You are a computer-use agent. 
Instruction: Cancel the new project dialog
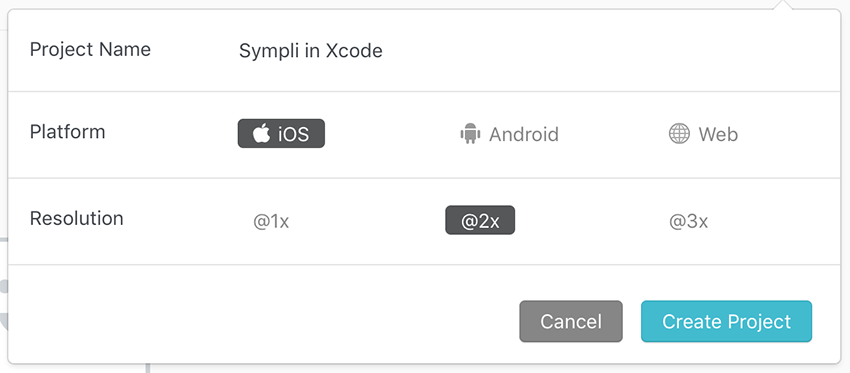point(571,321)
